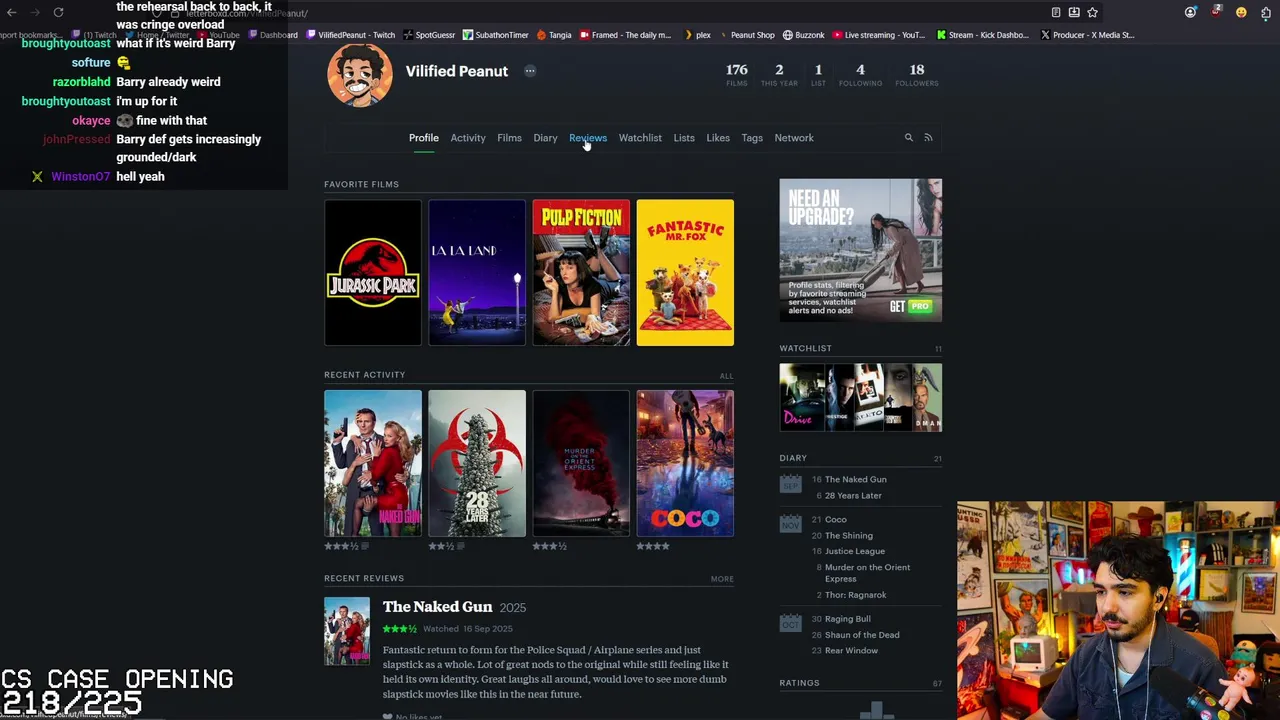Click the browser bookmark star icon

click(1092, 12)
